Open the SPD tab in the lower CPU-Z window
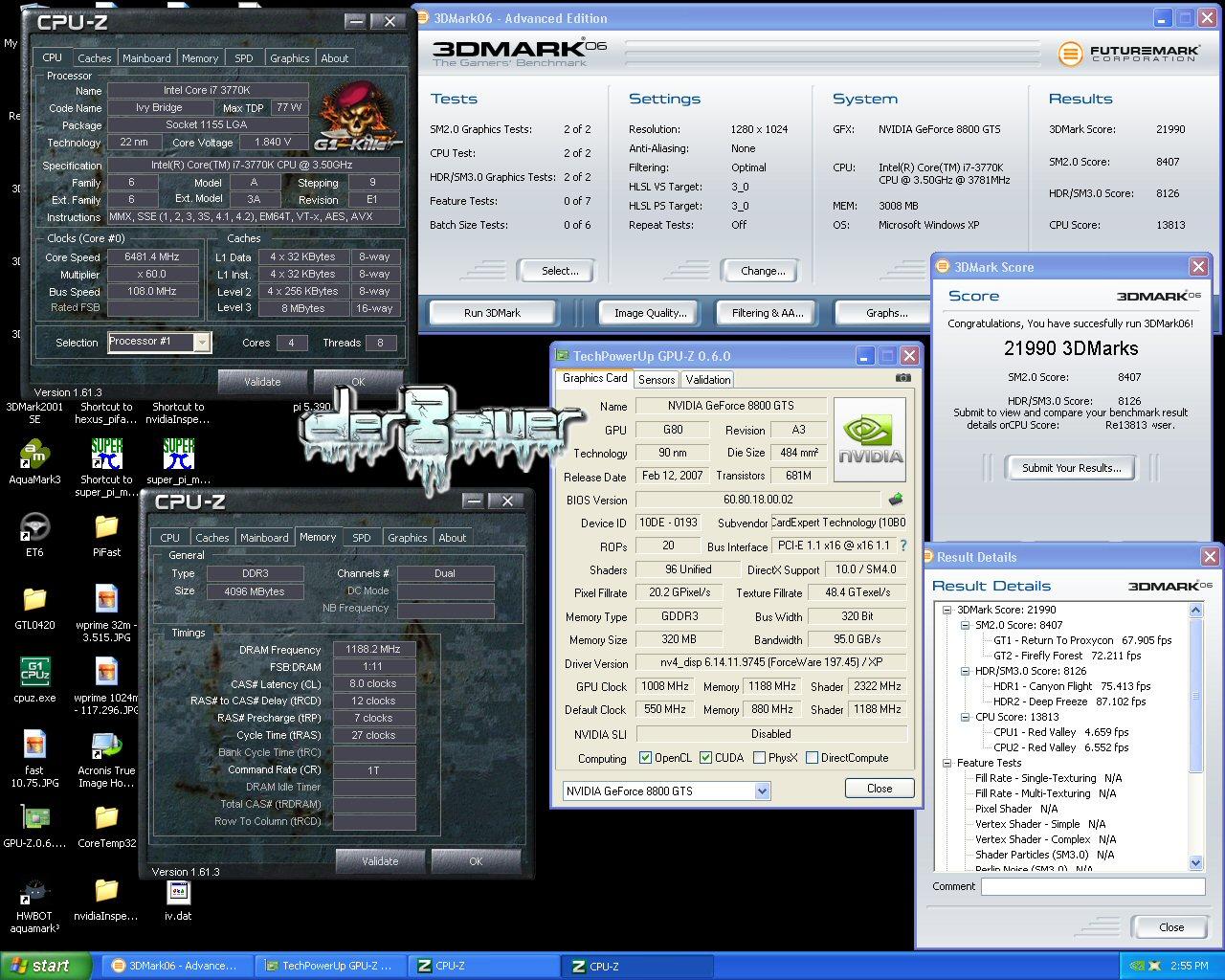 362,538
